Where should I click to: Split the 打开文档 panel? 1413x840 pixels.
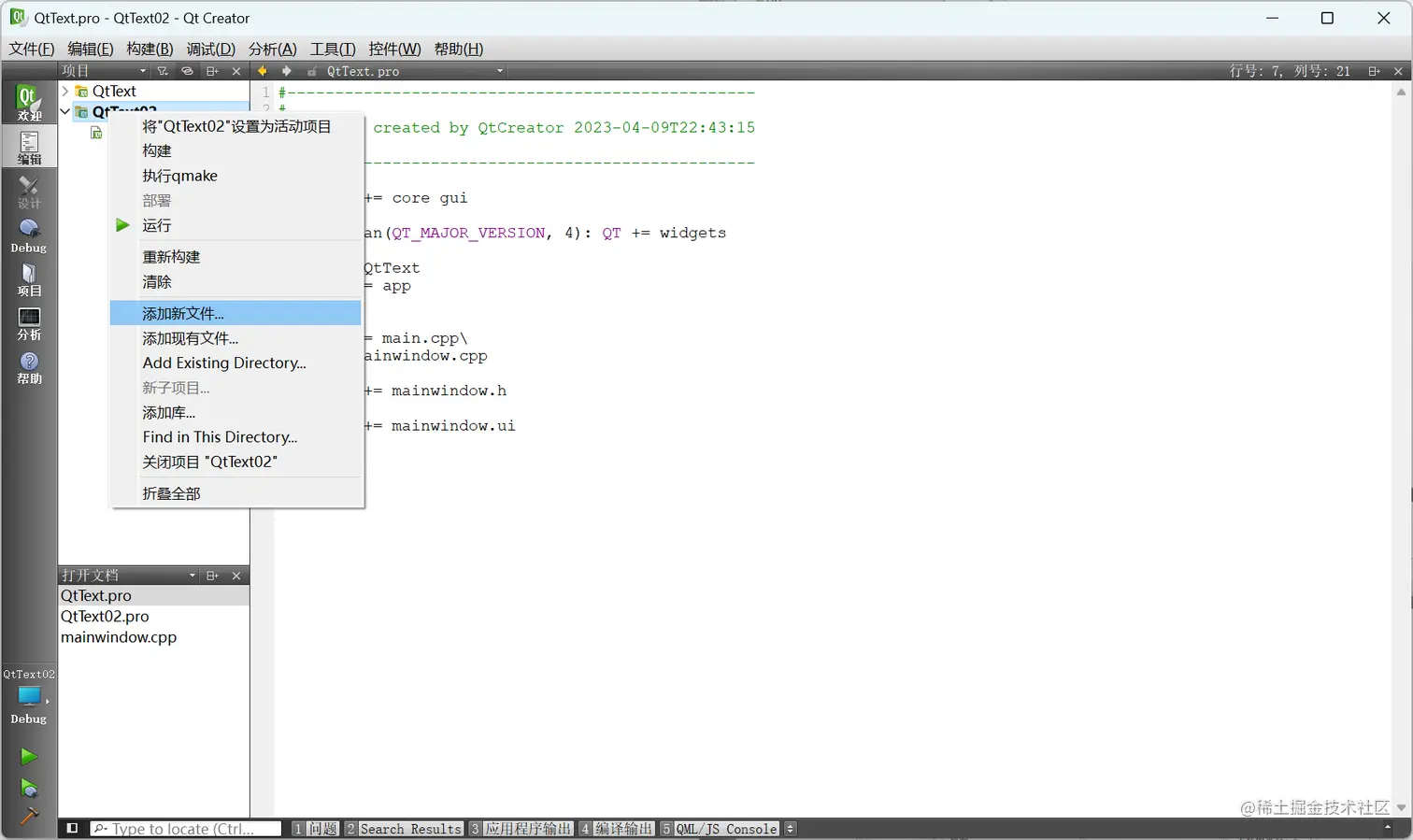(212, 576)
